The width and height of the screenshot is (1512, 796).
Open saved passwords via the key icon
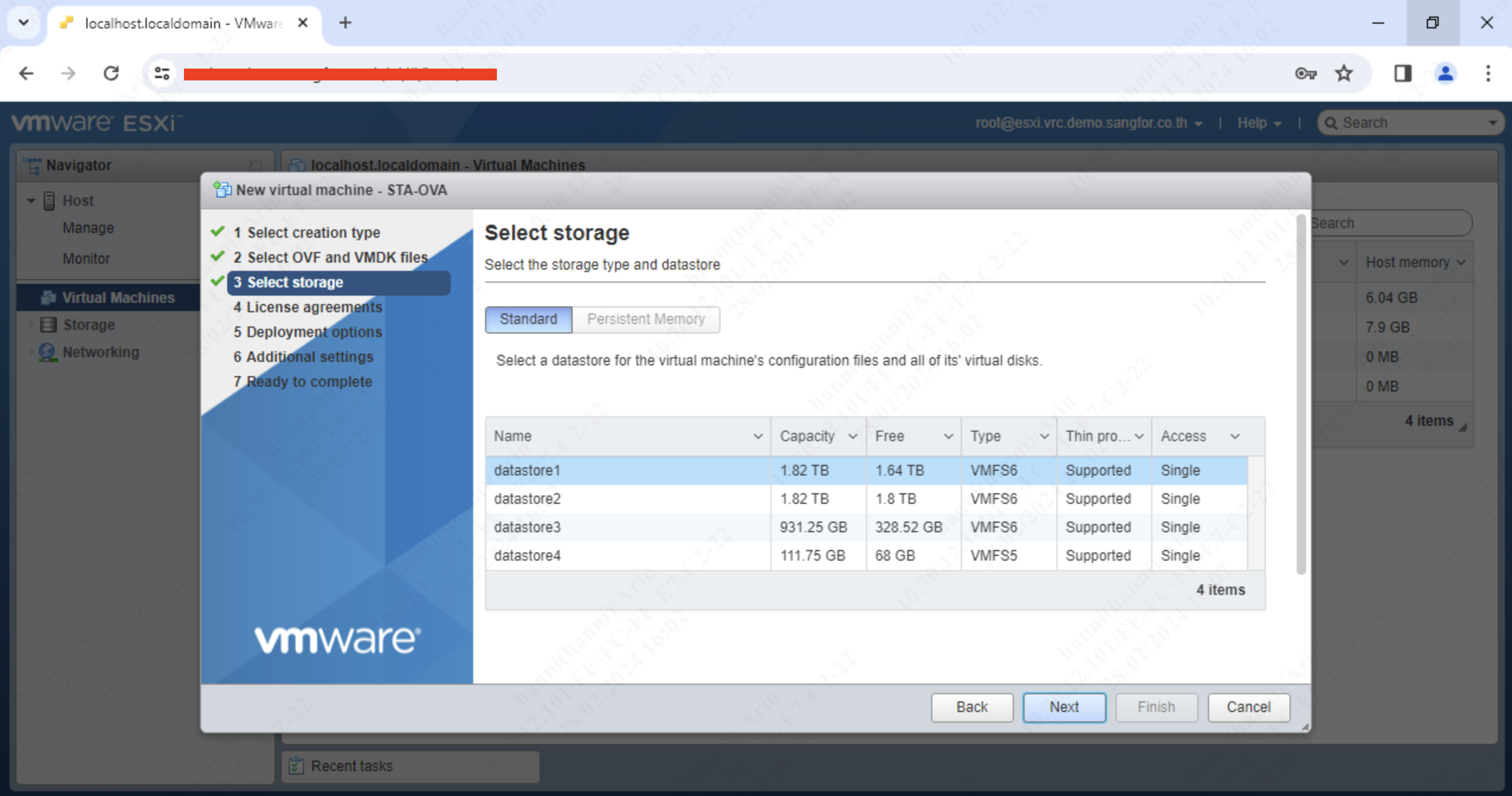coord(1306,73)
